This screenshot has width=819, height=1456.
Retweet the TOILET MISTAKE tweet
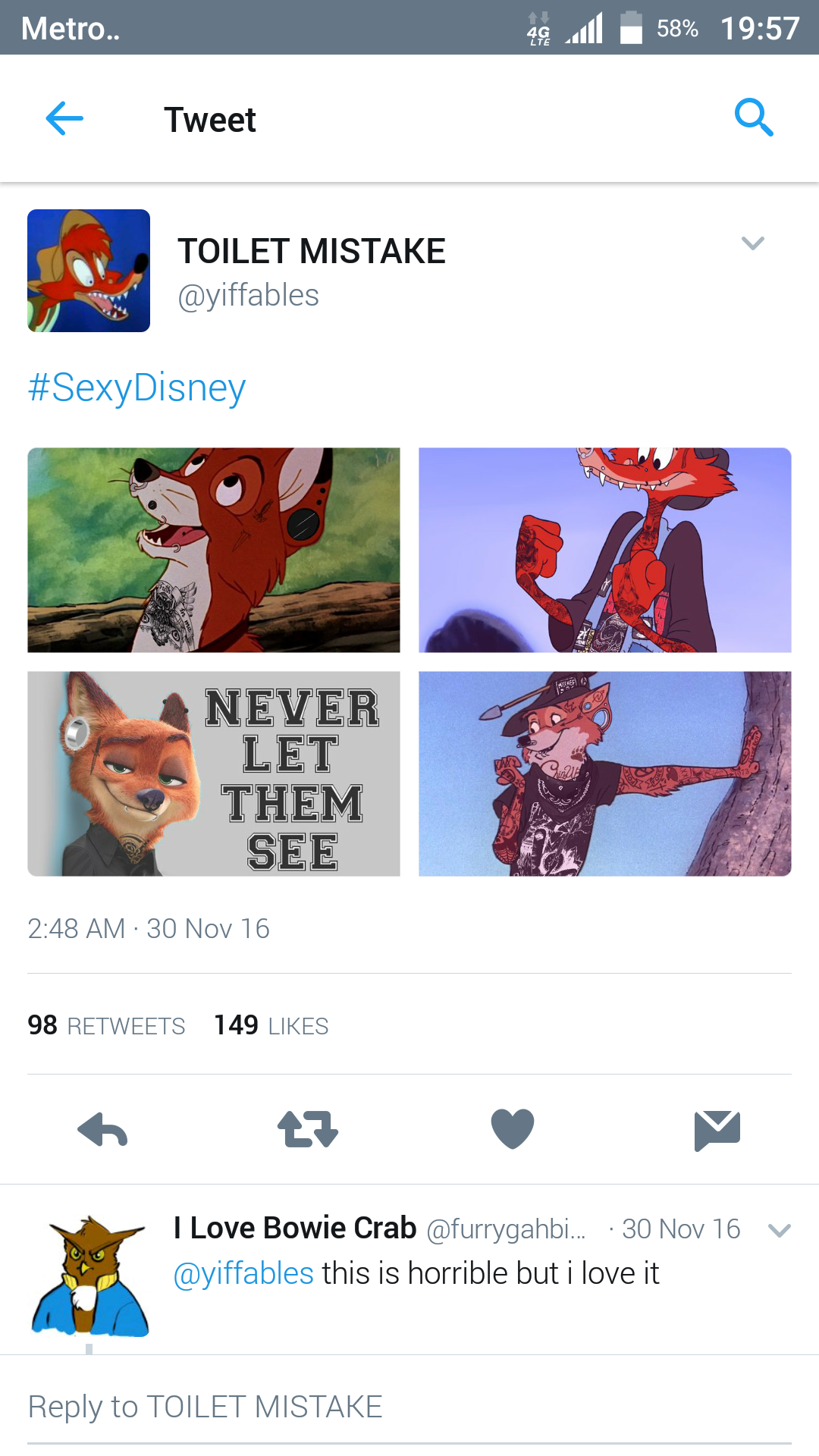pyautogui.click(x=307, y=1129)
